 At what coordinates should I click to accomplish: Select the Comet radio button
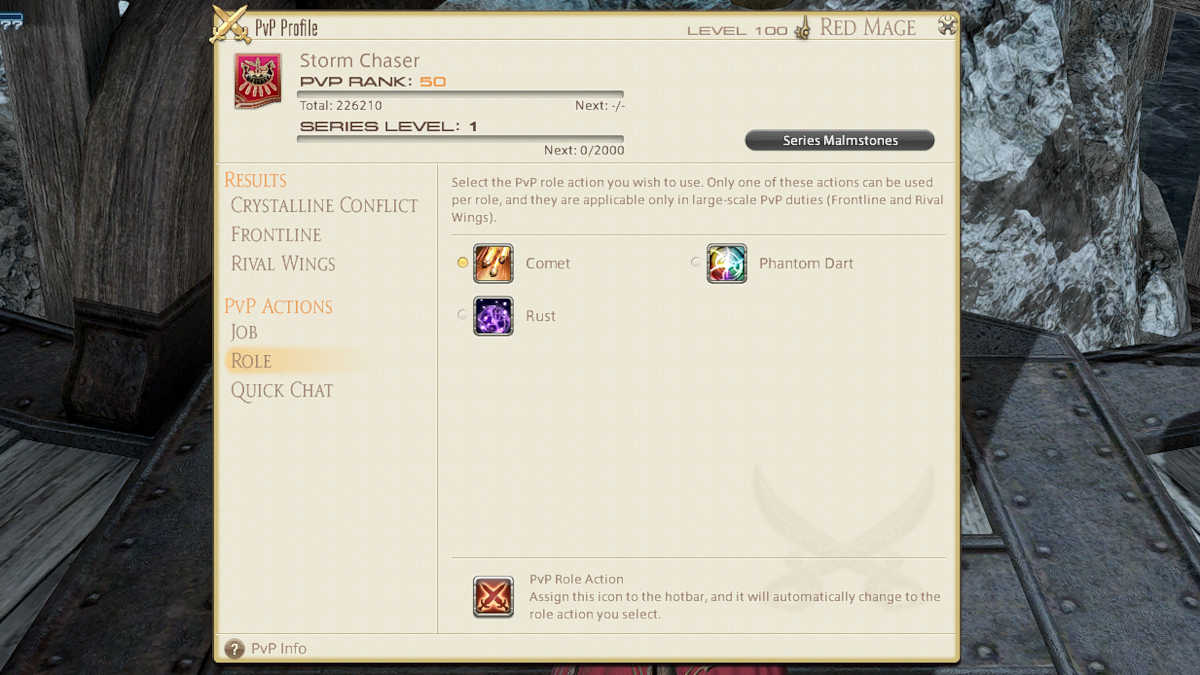pos(462,262)
